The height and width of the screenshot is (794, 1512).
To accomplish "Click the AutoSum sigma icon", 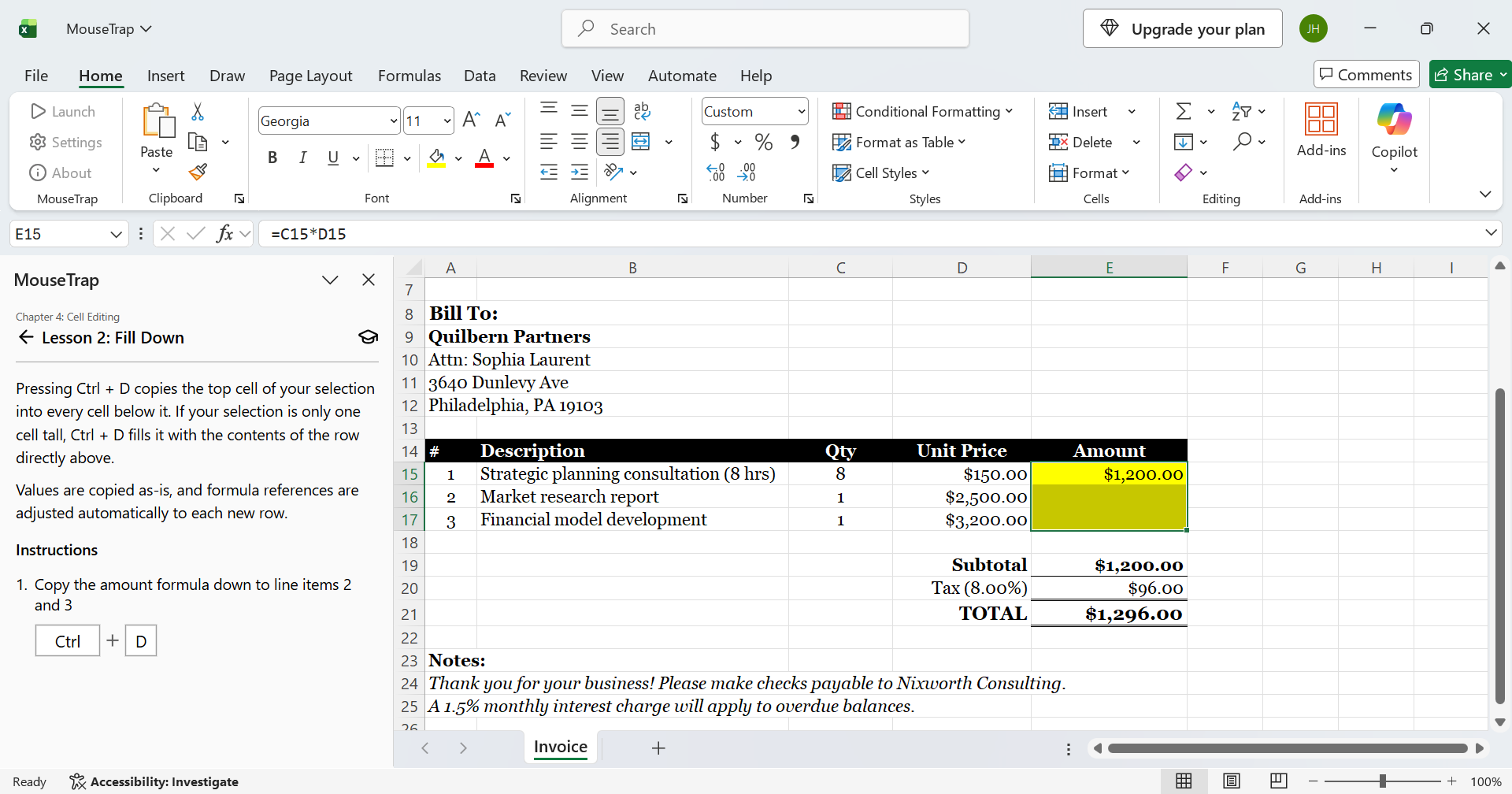I will coord(1184,111).
